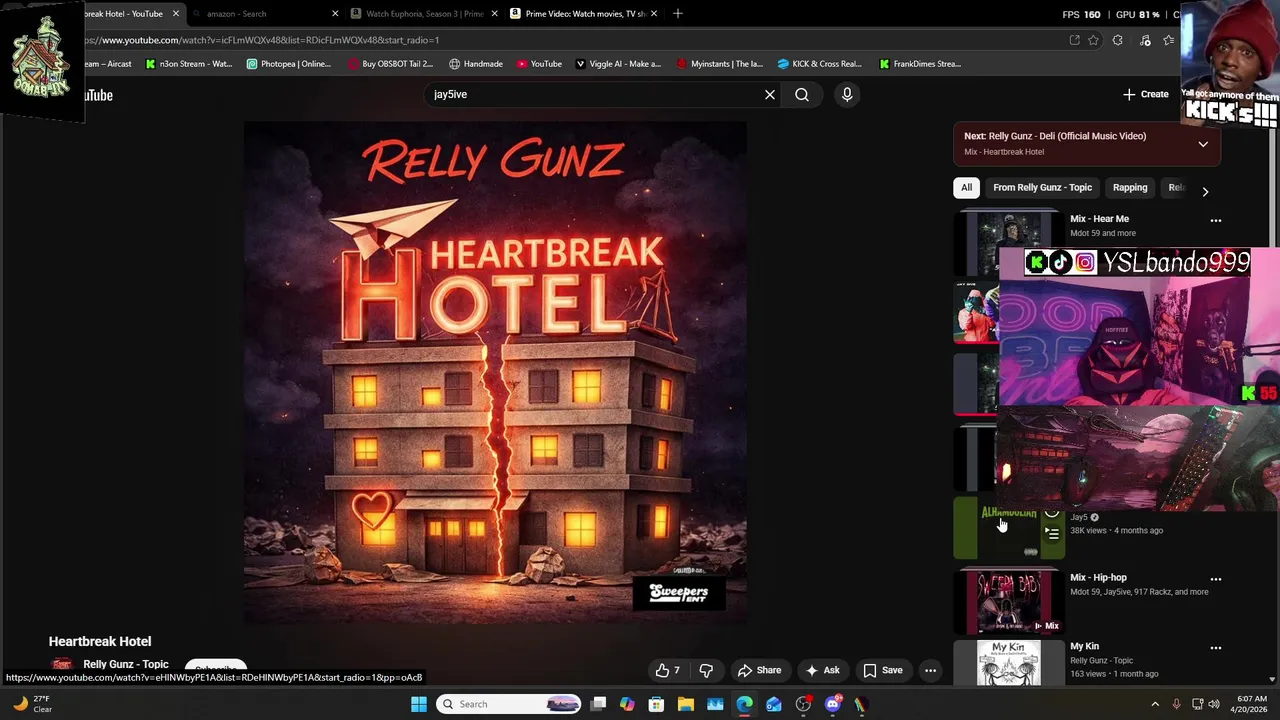
Task: Select the From Relly Gunz - Topic chip
Action: click(1042, 188)
